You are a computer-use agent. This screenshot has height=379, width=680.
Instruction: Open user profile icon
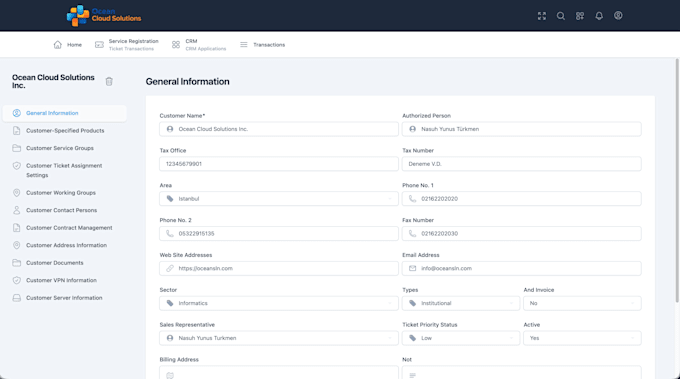coord(618,16)
